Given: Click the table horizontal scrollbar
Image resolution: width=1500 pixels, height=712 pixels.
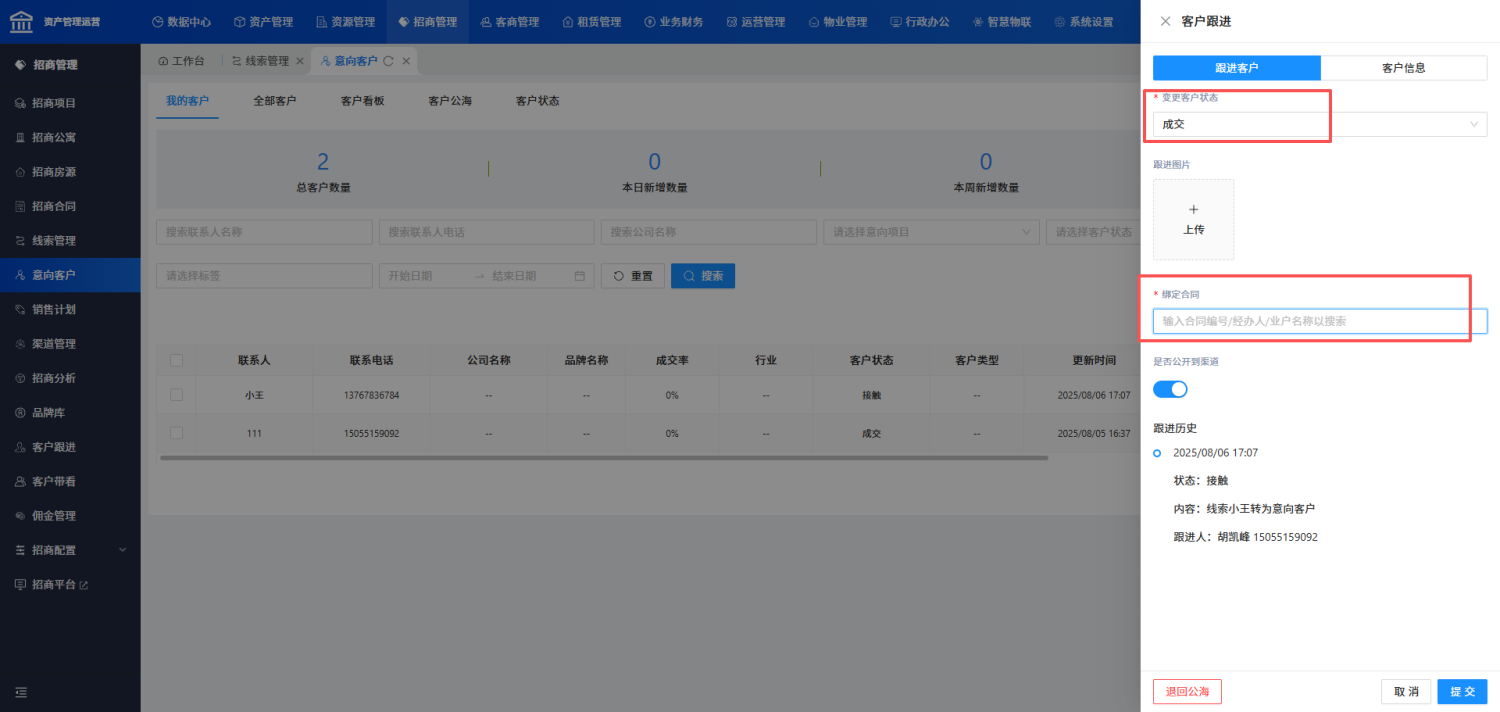Looking at the screenshot, I should (x=604, y=458).
